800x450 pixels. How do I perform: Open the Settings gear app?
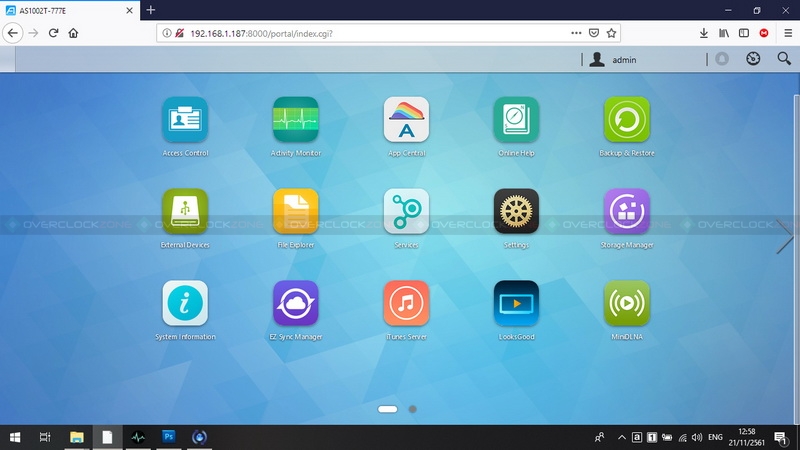coord(516,211)
